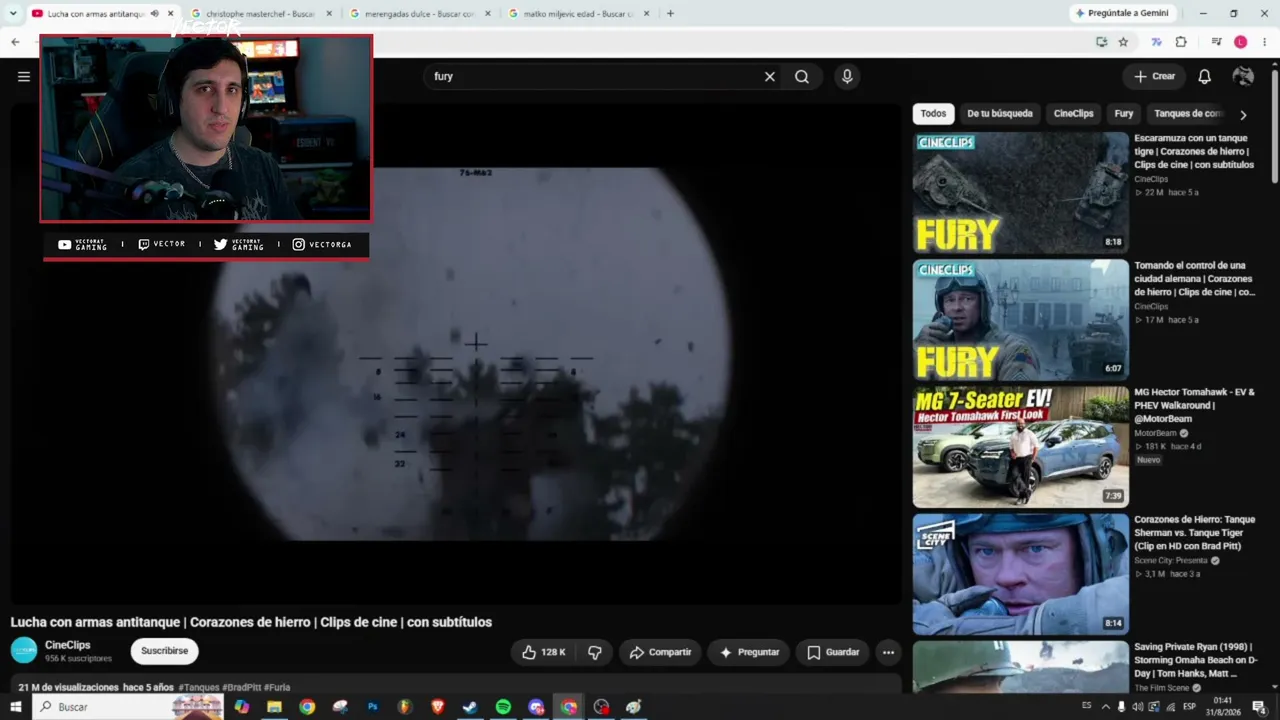Image resolution: width=1280 pixels, height=720 pixels.
Task: Like the video with 128 K likes
Action: pos(544,652)
